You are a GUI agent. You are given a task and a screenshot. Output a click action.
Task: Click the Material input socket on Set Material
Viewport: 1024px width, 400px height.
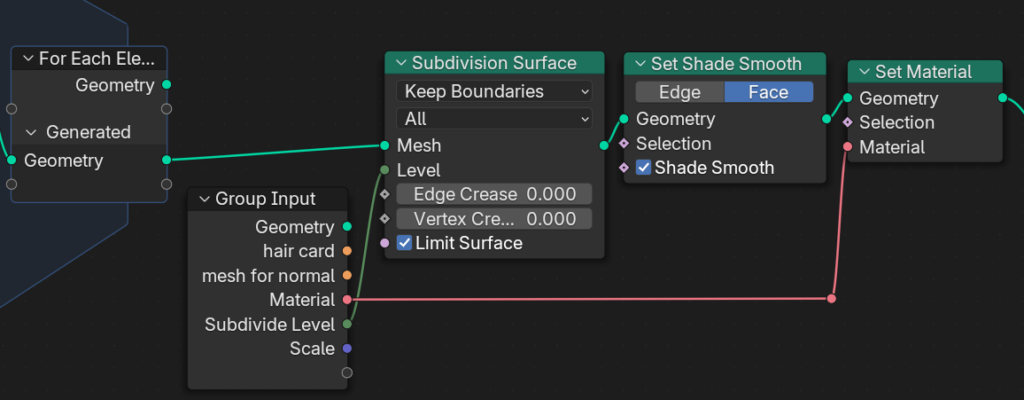click(847, 147)
